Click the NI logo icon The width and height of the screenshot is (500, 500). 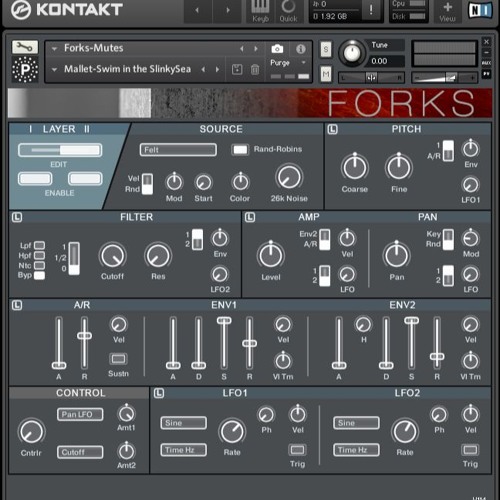(480, 10)
